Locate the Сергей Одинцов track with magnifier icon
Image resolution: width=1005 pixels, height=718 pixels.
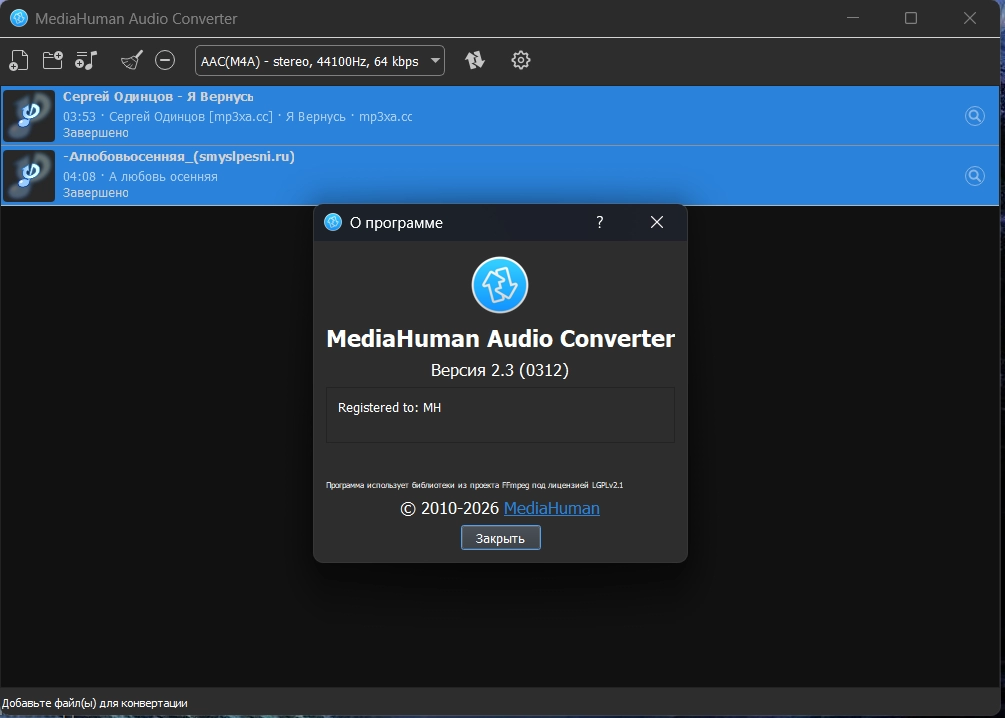[x=974, y=116]
